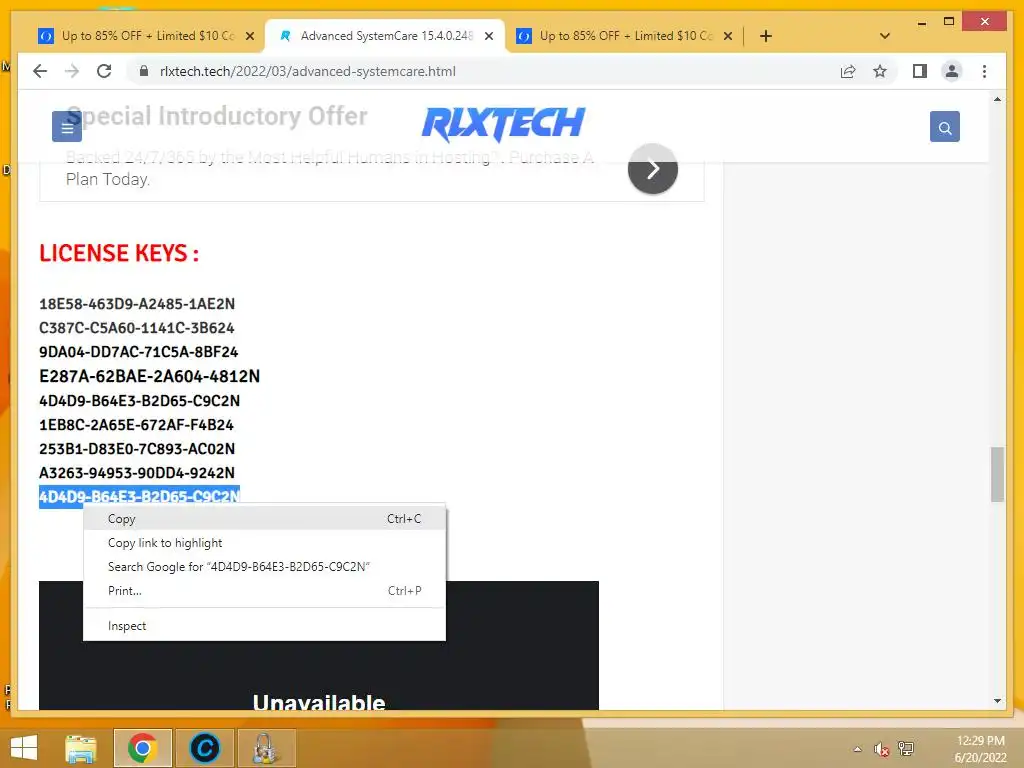Image resolution: width=1024 pixels, height=768 pixels.
Task: Choose Copy link to highlight
Action: 264,543
